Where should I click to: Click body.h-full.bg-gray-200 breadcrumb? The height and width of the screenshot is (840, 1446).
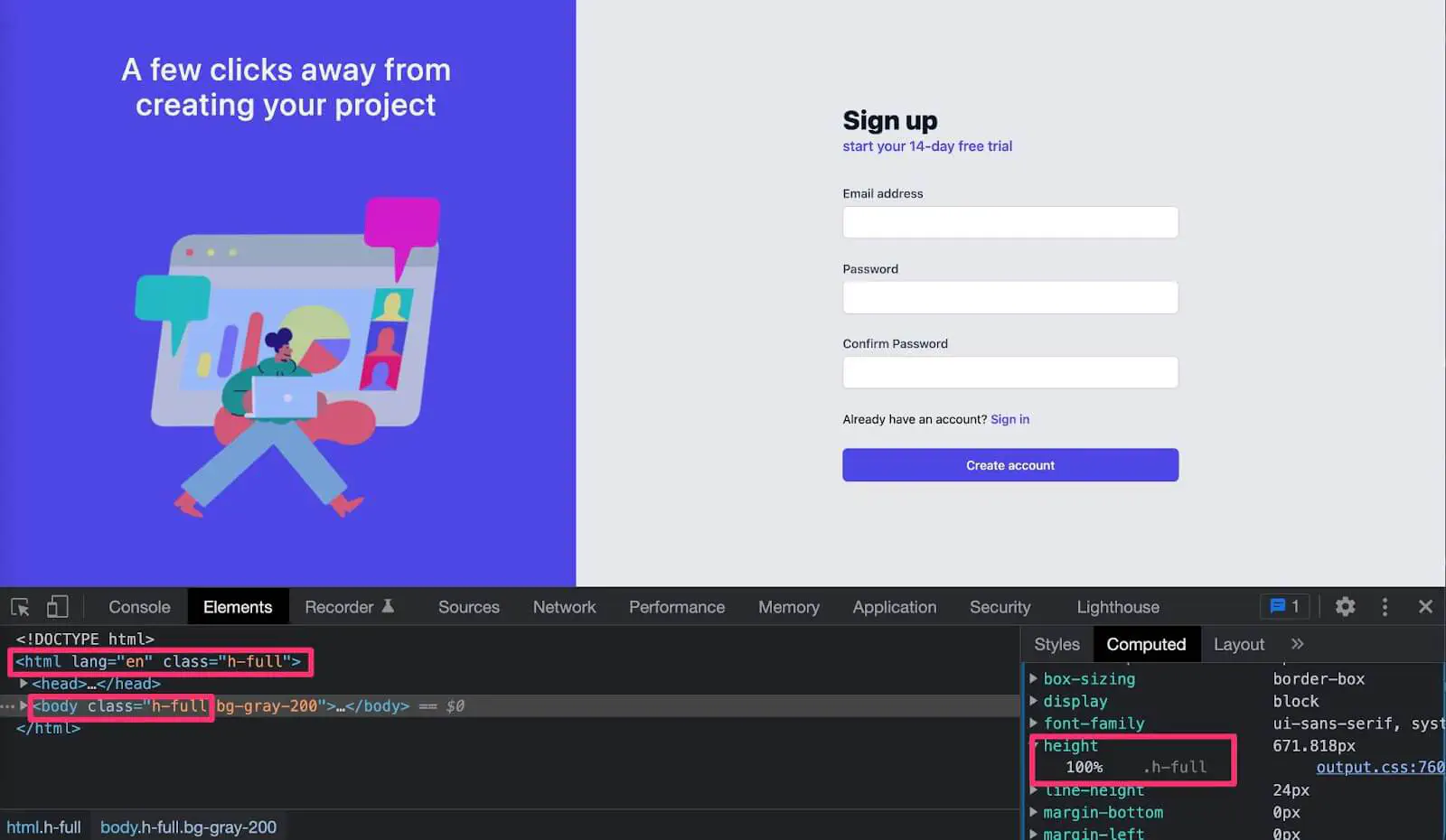(188, 826)
